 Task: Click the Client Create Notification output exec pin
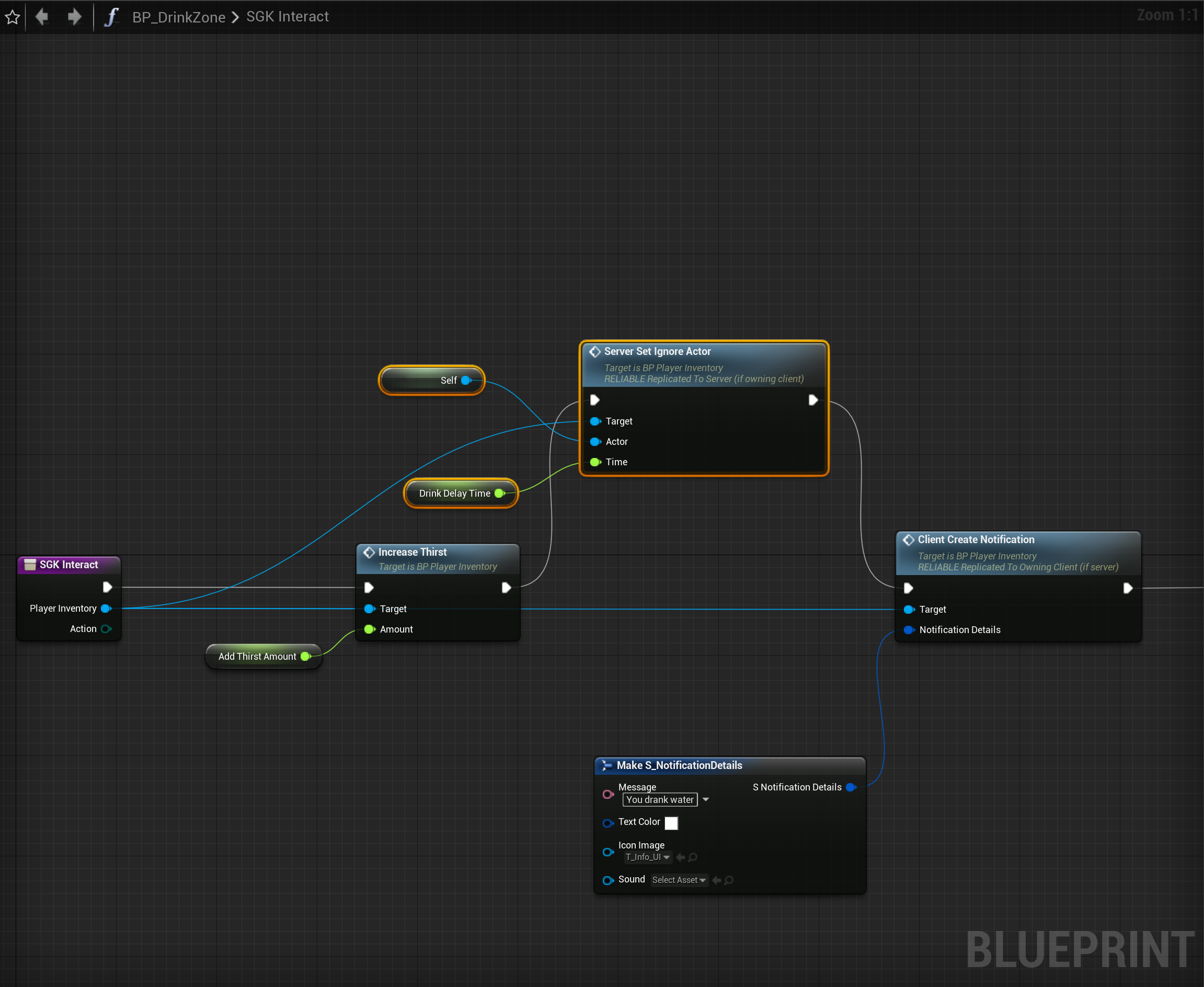[x=1127, y=588]
